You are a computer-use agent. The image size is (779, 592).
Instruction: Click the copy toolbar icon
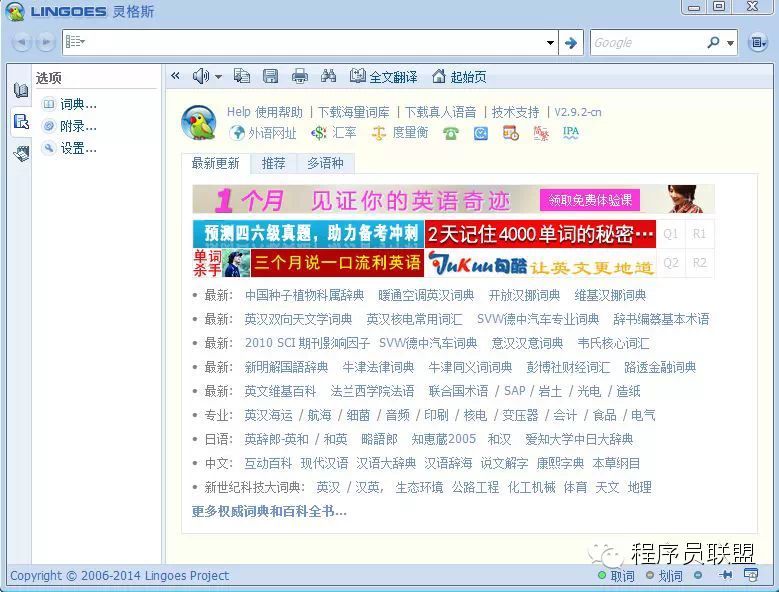pos(242,76)
